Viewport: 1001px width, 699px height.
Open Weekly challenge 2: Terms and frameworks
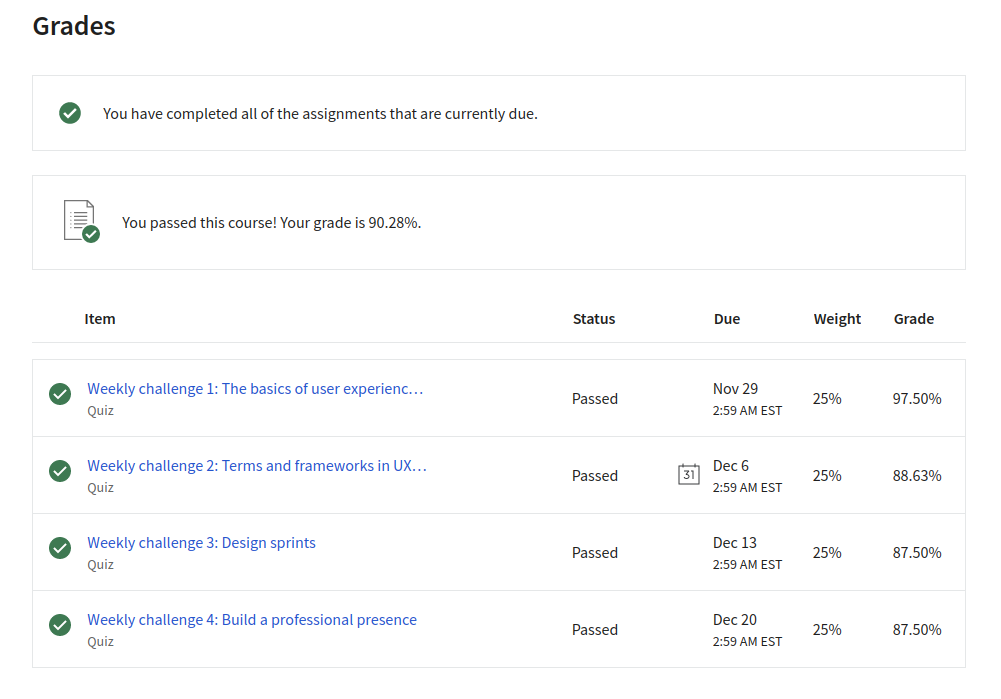(257, 466)
